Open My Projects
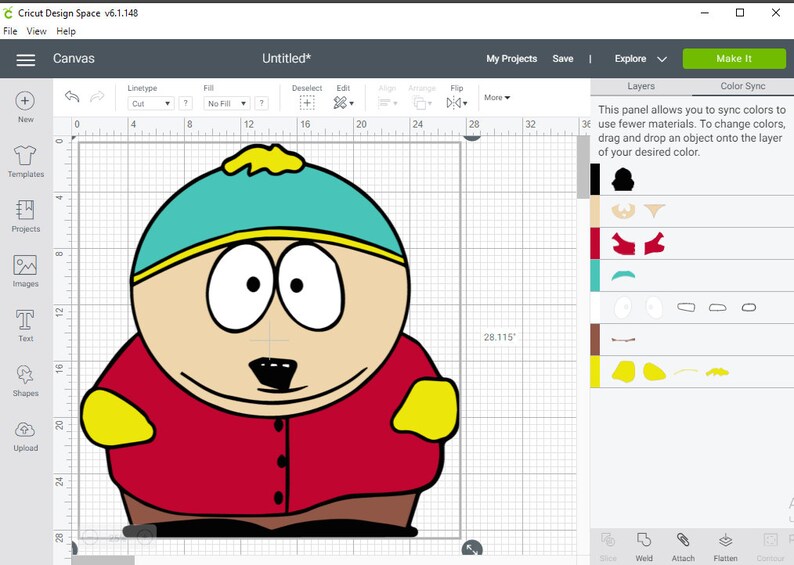This screenshot has height=565, width=794. [x=511, y=59]
